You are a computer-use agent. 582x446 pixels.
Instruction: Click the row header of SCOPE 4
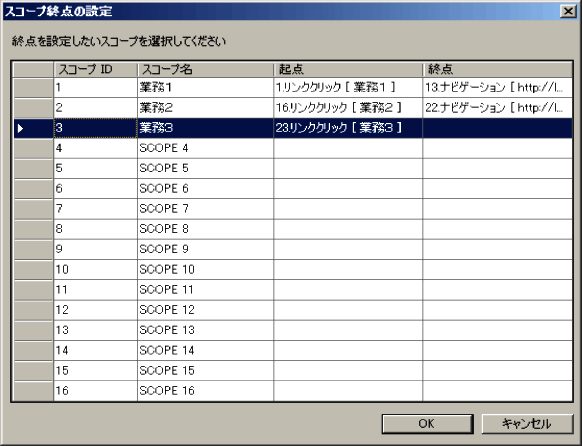[33, 148]
